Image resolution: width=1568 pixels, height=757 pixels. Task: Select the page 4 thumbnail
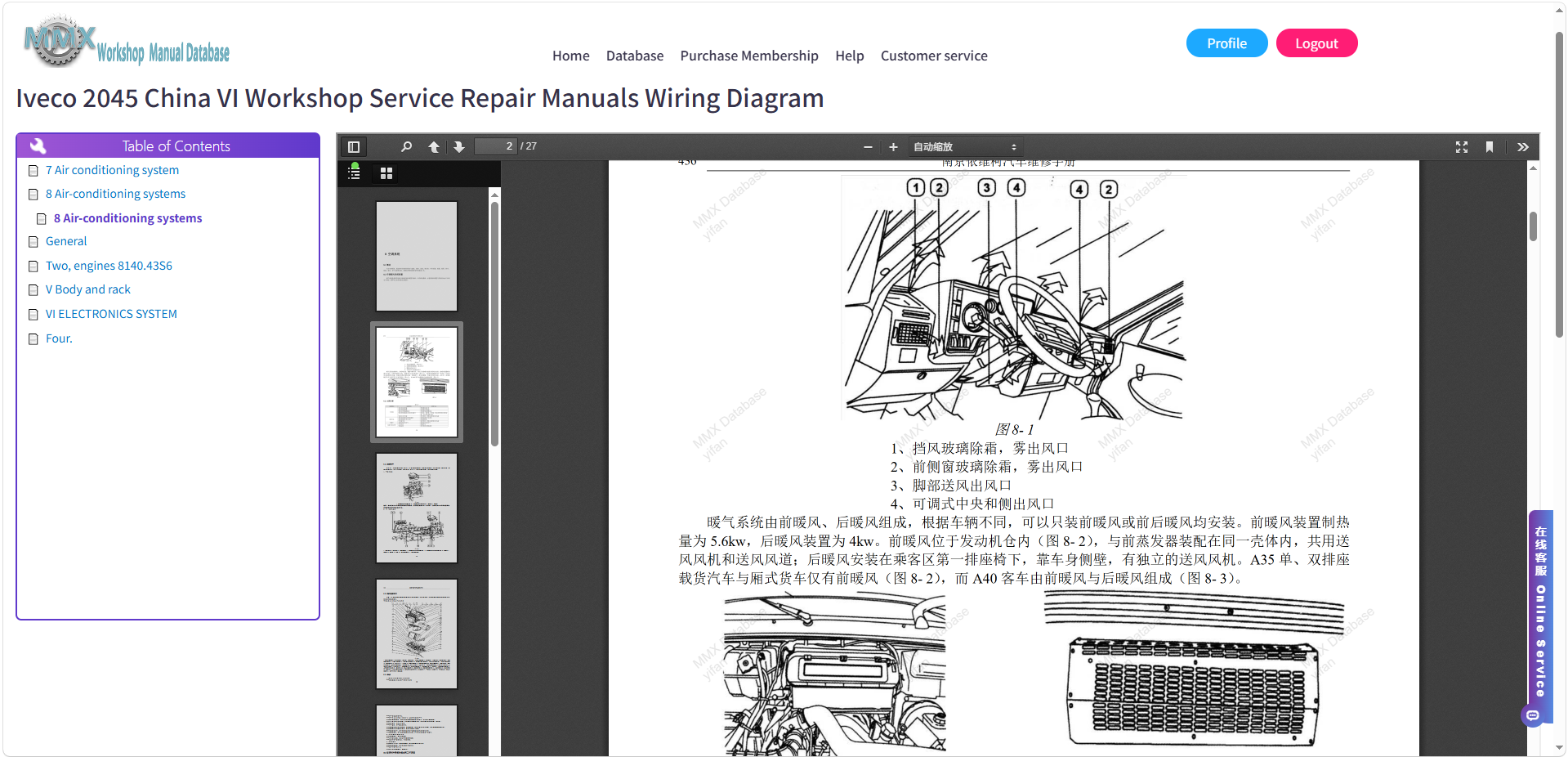(417, 634)
